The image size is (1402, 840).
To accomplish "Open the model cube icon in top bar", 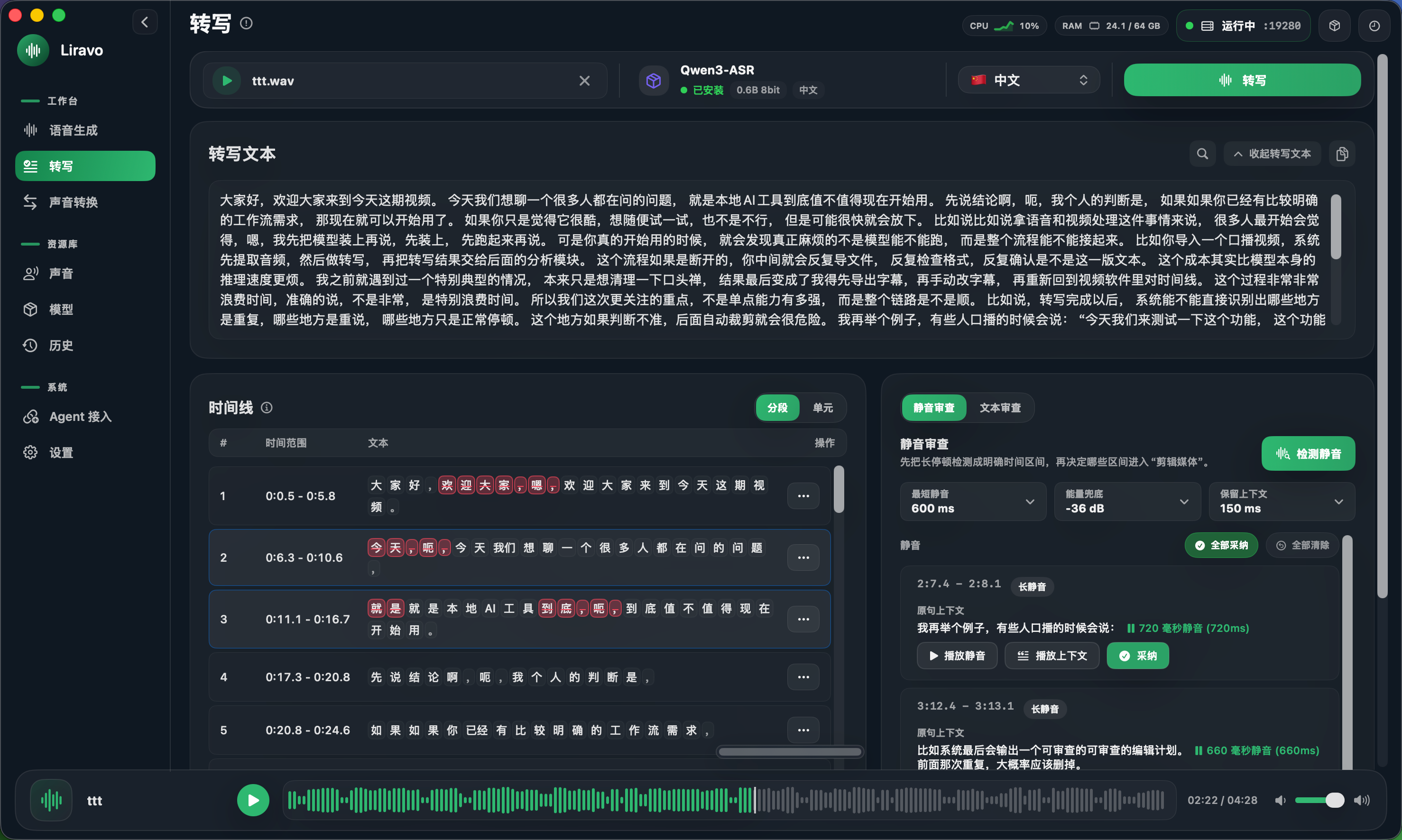I will (1334, 26).
